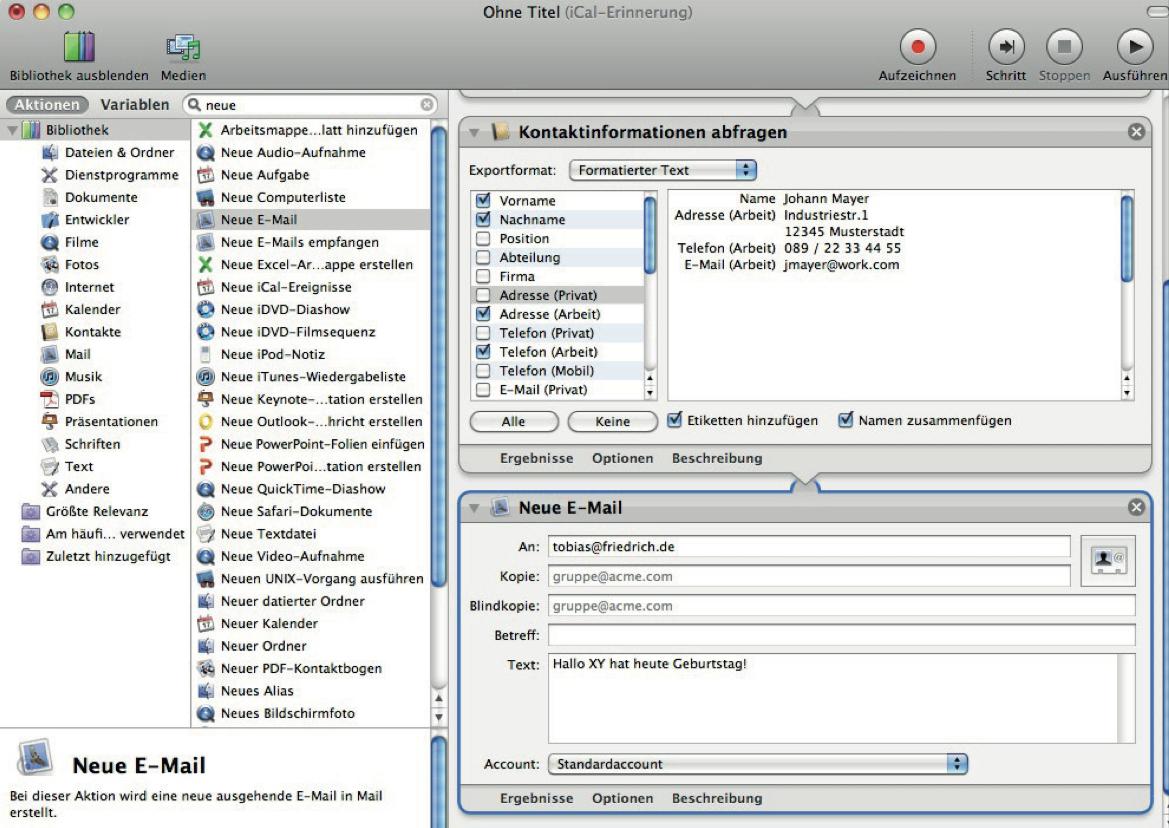The height and width of the screenshot is (828, 1169).
Task: Collapse the Bibliothek tree
Action: pos(13,130)
